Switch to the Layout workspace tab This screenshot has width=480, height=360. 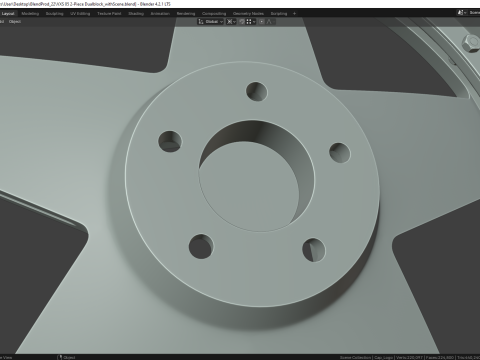[8, 14]
